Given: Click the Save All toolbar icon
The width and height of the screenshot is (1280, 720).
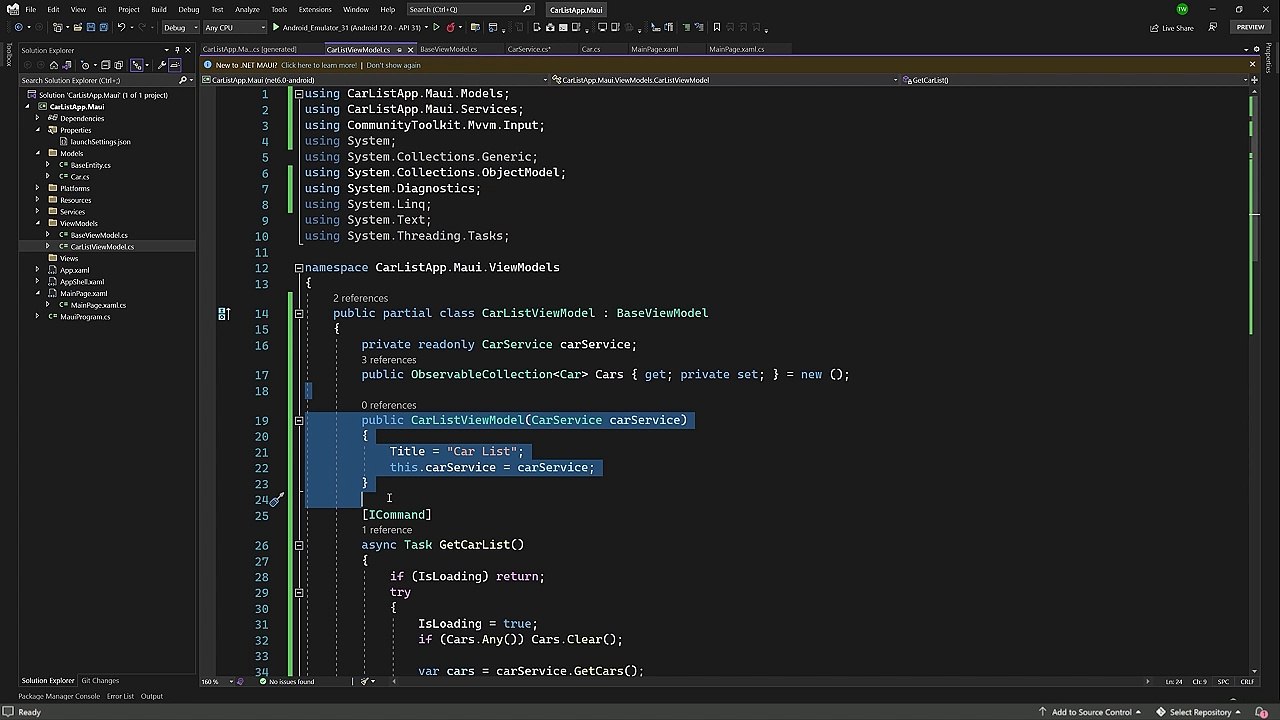Looking at the screenshot, I should coord(104,27).
